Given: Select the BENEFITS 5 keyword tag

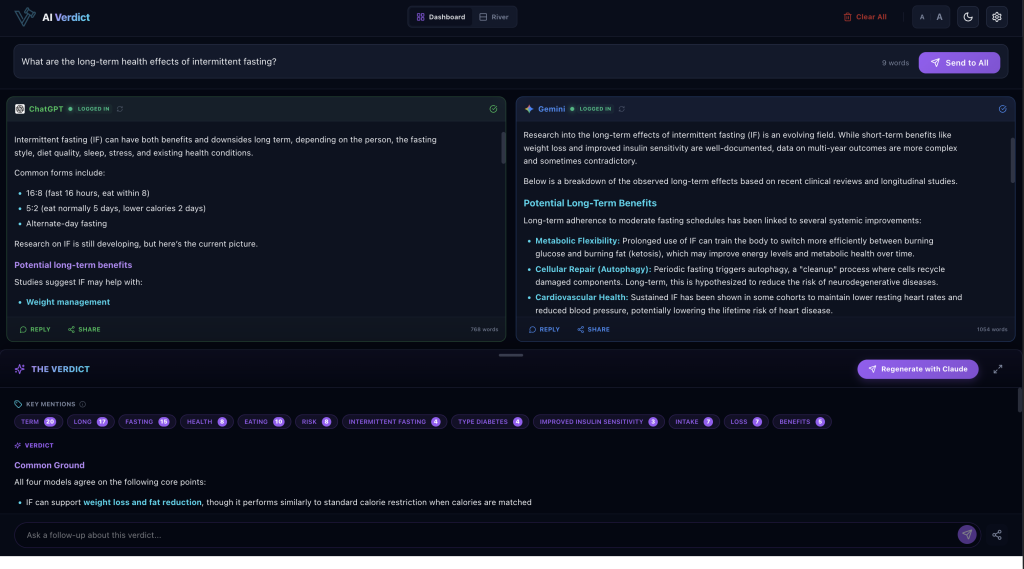Looking at the screenshot, I should [801, 422].
